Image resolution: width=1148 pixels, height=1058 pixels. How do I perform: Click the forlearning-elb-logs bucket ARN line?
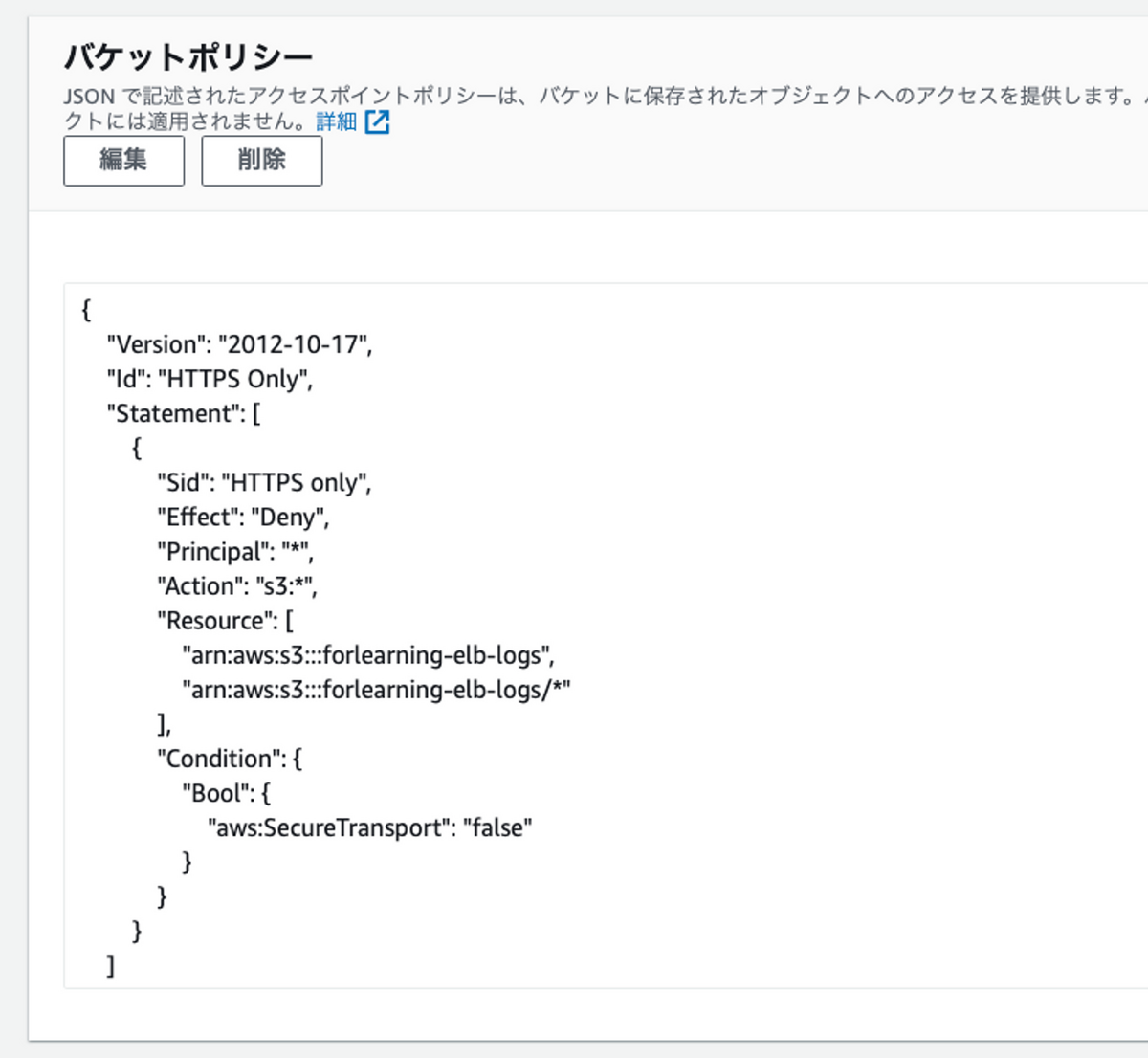[x=367, y=655]
